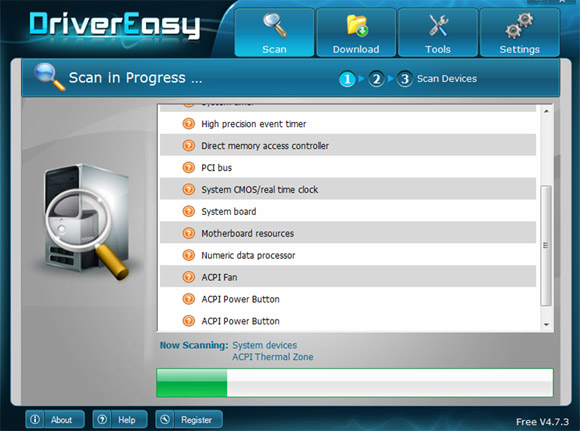Click the step 1 circle indicator
Viewport: 580px width, 431px height.
[x=347, y=79]
